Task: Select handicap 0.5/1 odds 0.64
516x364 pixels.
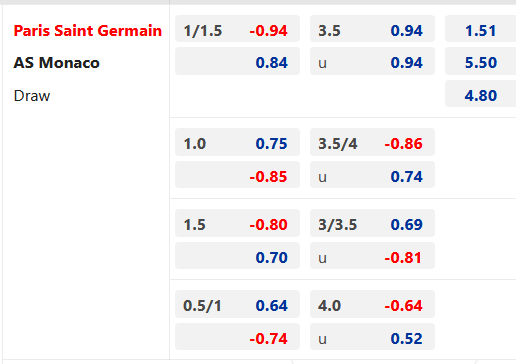Action: click(237, 304)
